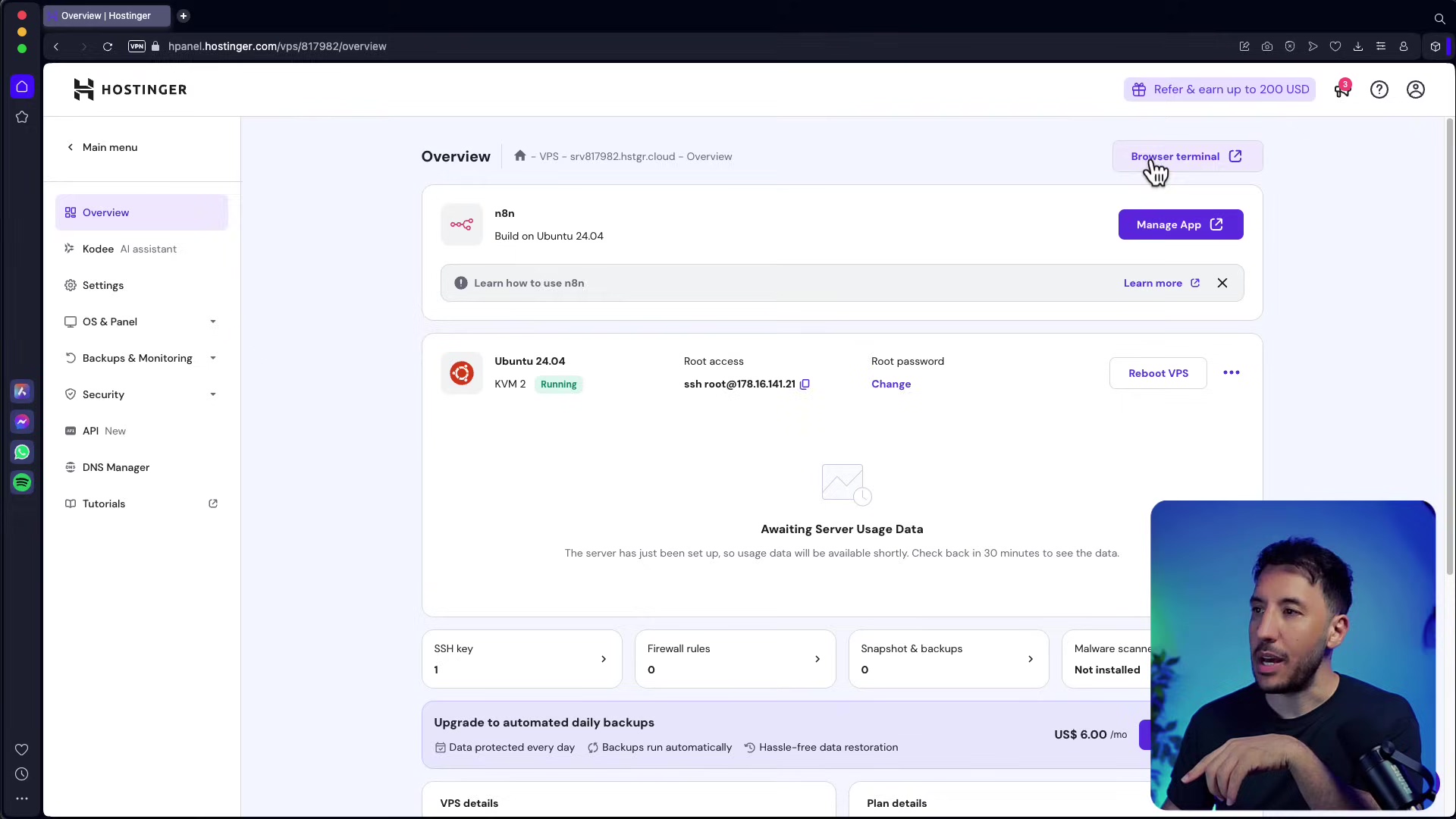This screenshot has height=819, width=1456.
Task: Open the heart icon in browser sidebar
Action: coord(22,749)
